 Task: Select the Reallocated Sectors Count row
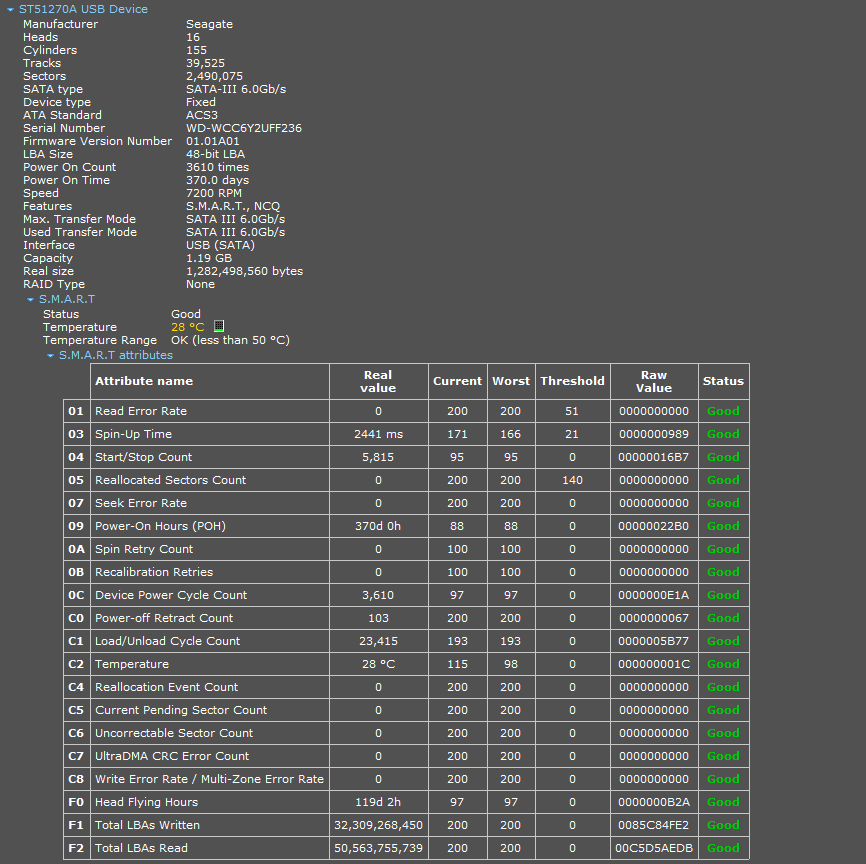tap(406, 480)
